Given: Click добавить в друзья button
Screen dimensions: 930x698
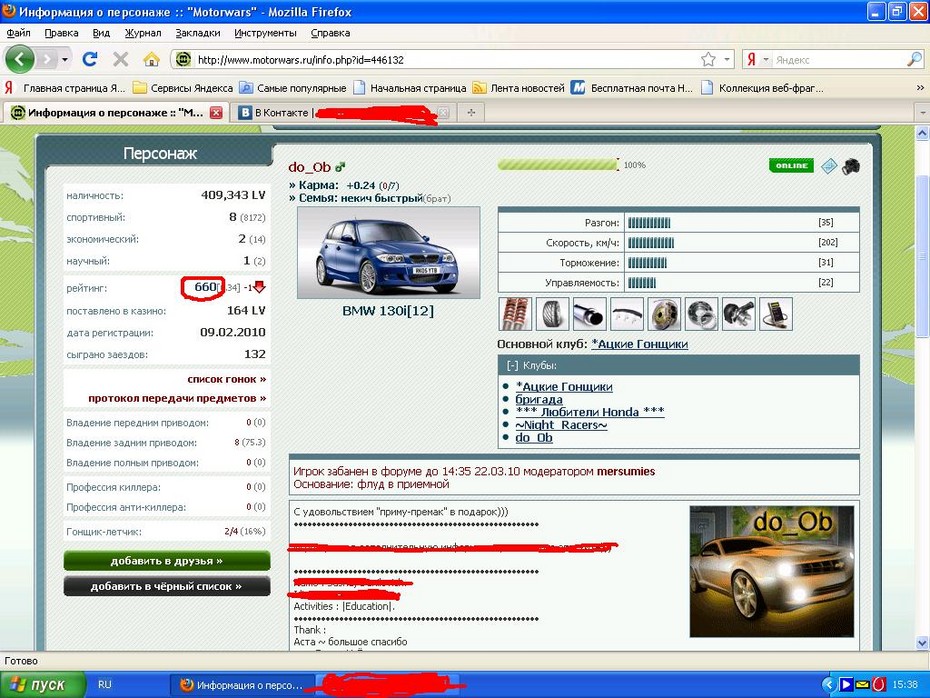Looking at the screenshot, I should [167, 560].
